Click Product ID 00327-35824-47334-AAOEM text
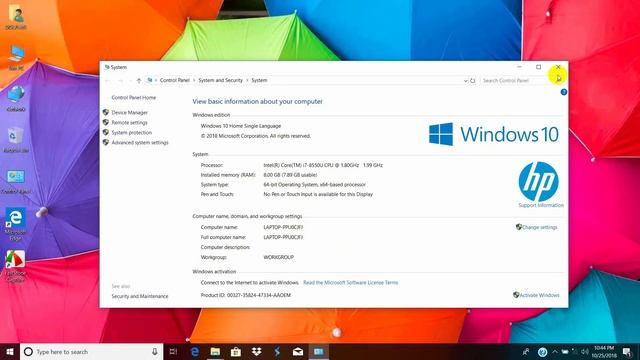Viewport: 640px width, 360px height. tap(246, 295)
